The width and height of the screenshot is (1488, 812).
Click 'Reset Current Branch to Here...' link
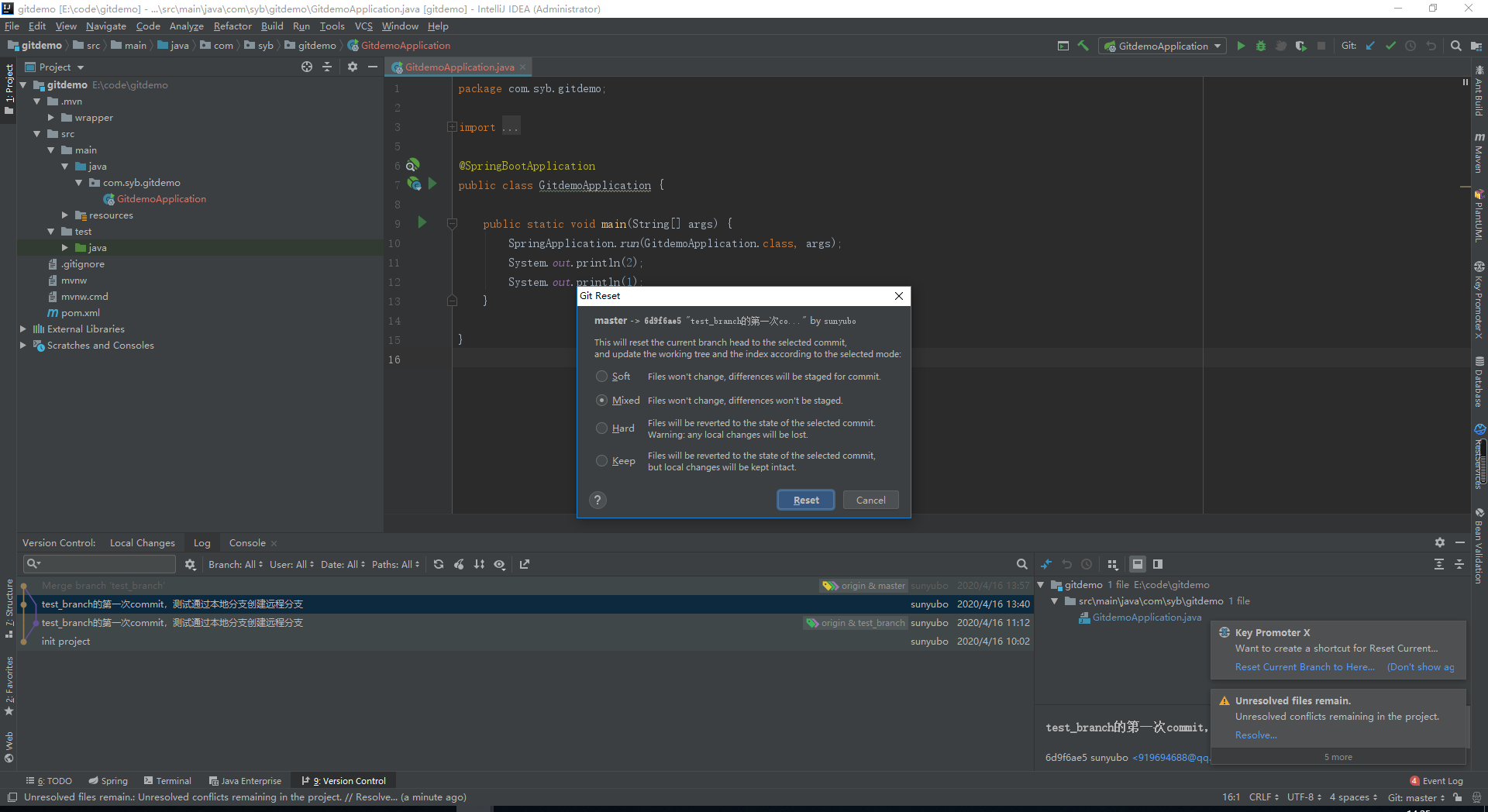coord(1305,667)
